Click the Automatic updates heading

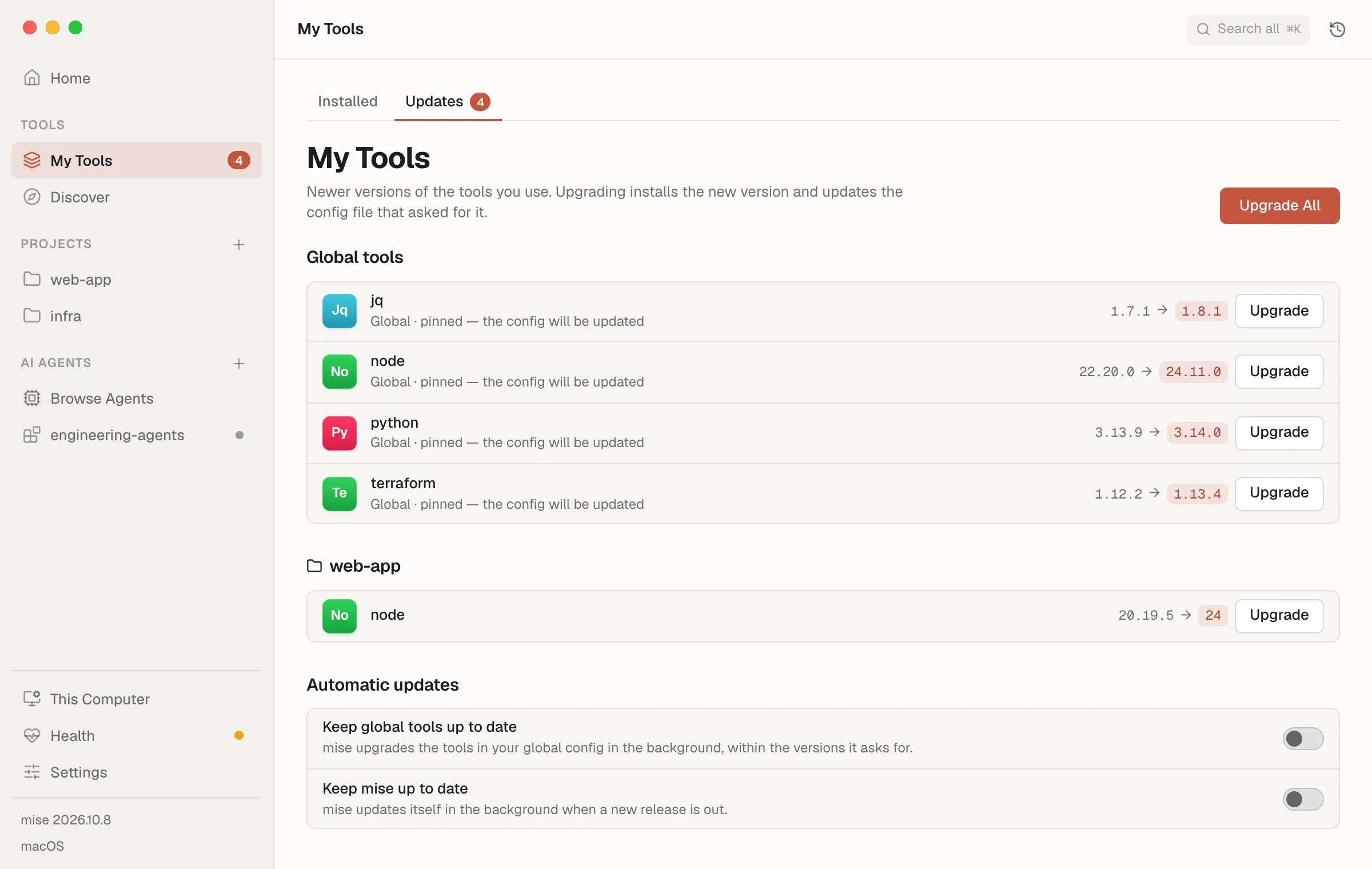tap(383, 685)
